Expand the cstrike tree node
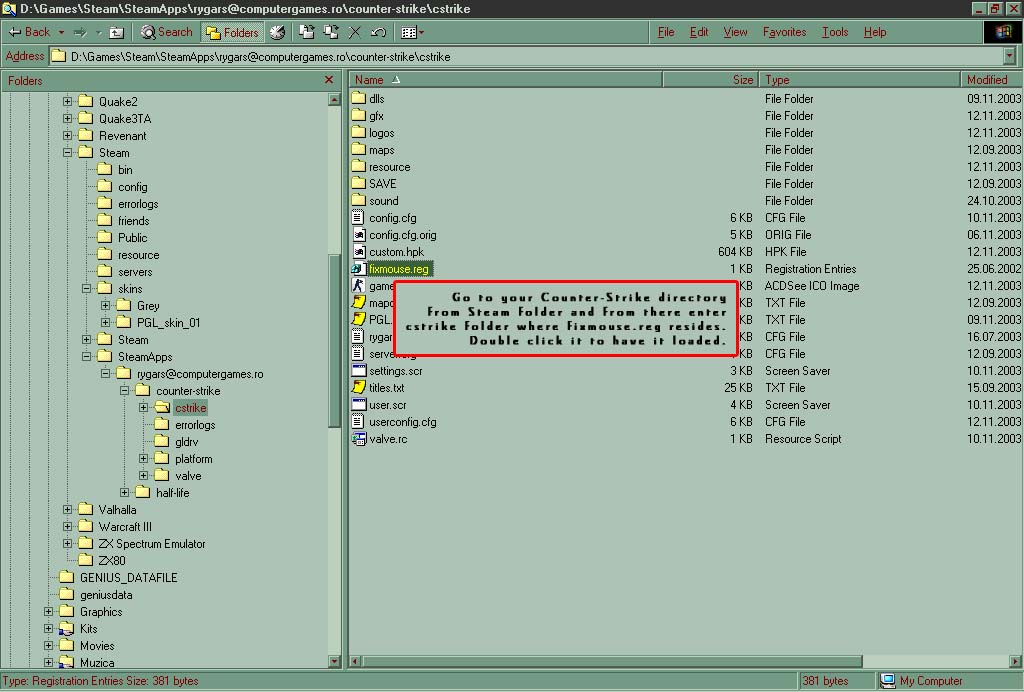Viewport: 1024px width, 692px height. click(x=144, y=407)
